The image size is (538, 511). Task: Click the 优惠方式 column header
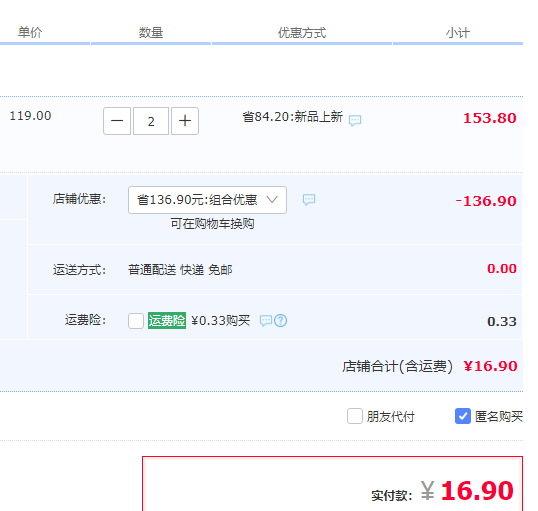tap(302, 33)
